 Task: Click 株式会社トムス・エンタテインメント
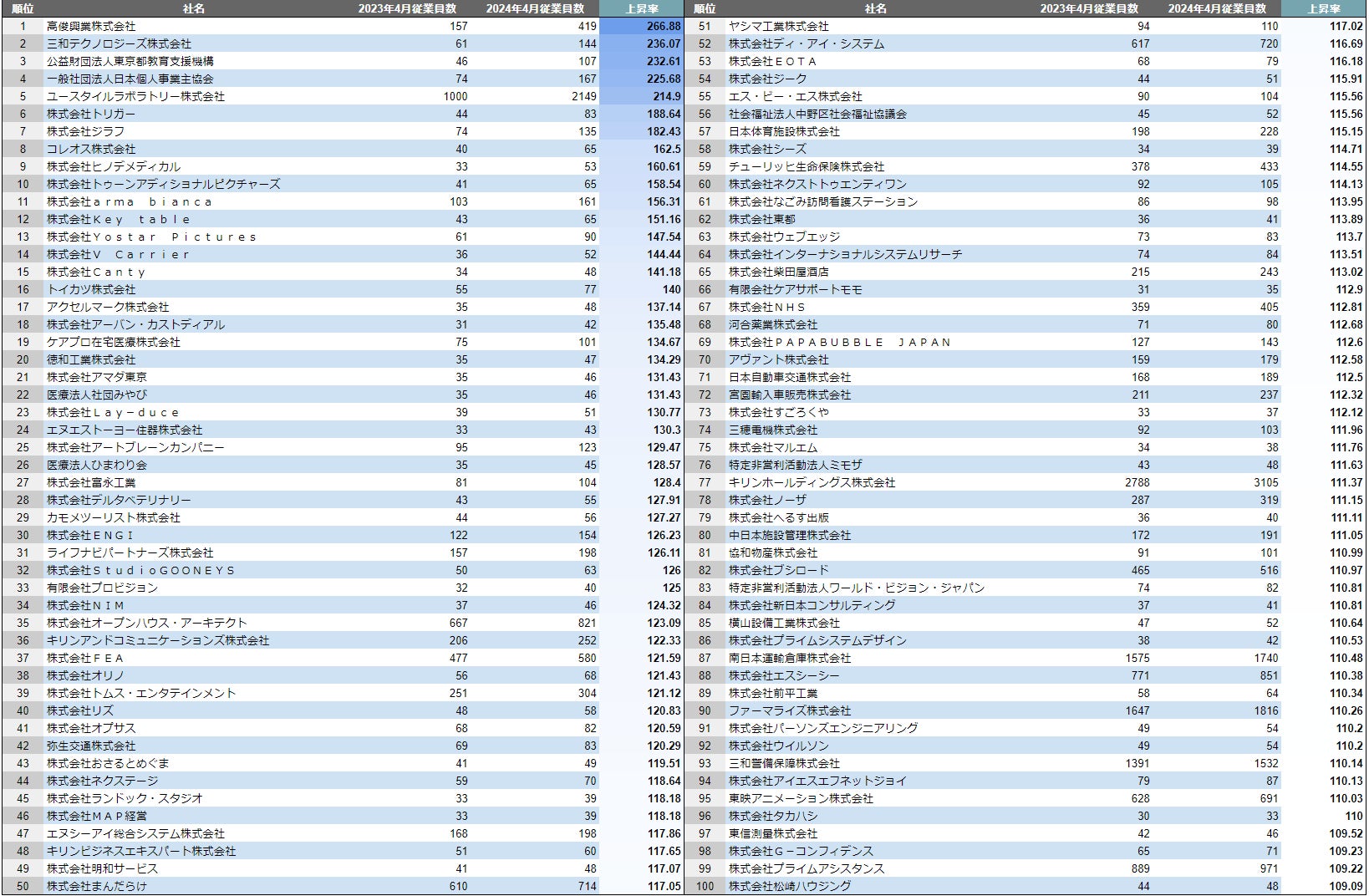tap(141, 693)
